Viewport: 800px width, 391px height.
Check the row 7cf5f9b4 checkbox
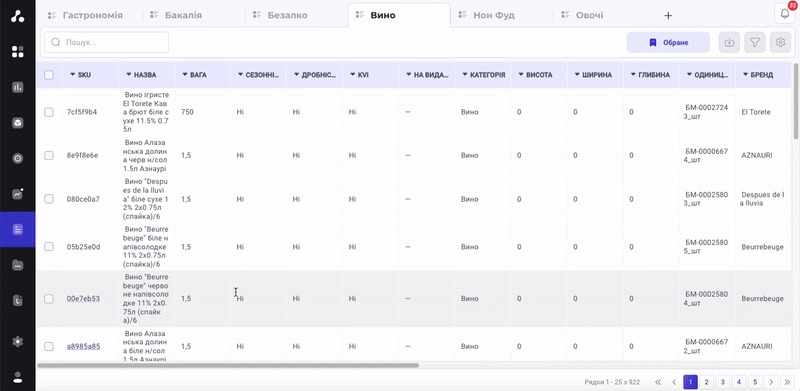(x=48, y=112)
